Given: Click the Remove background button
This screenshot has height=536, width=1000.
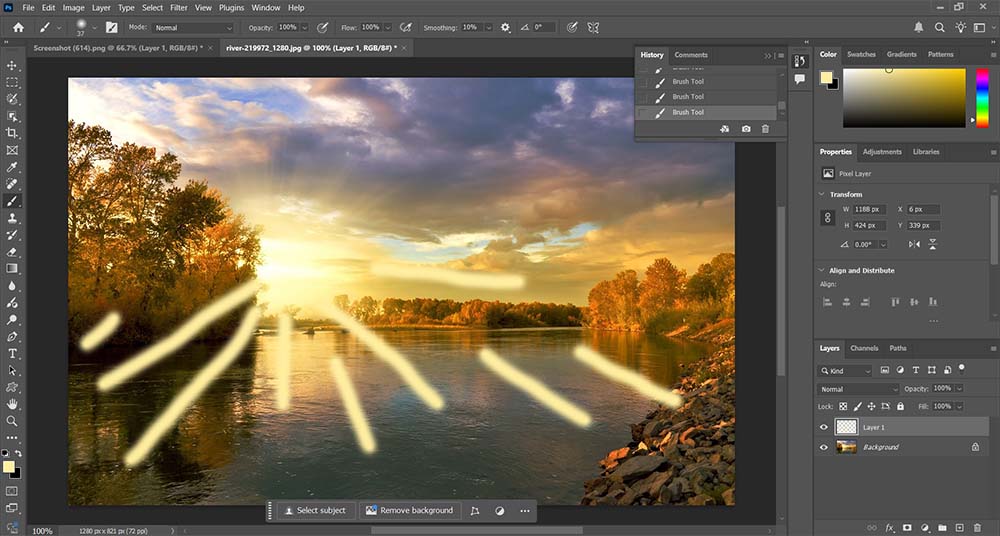Looking at the screenshot, I should point(410,510).
